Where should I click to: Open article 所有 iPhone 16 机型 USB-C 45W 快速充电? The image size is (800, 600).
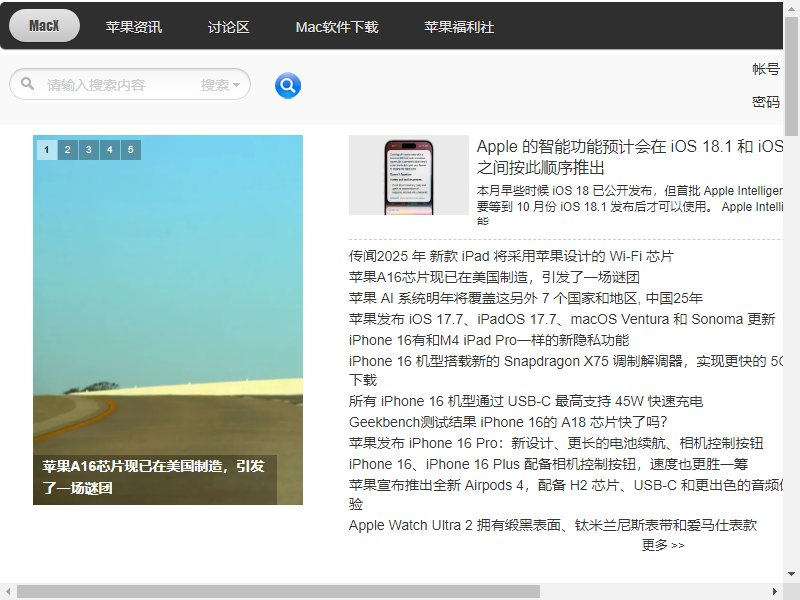[x=526, y=401]
